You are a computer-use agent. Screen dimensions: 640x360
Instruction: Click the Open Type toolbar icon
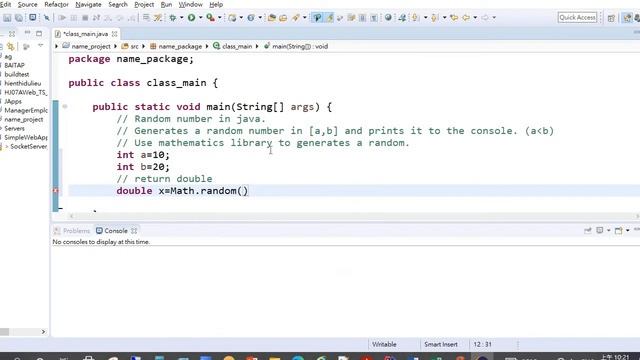click(271, 18)
